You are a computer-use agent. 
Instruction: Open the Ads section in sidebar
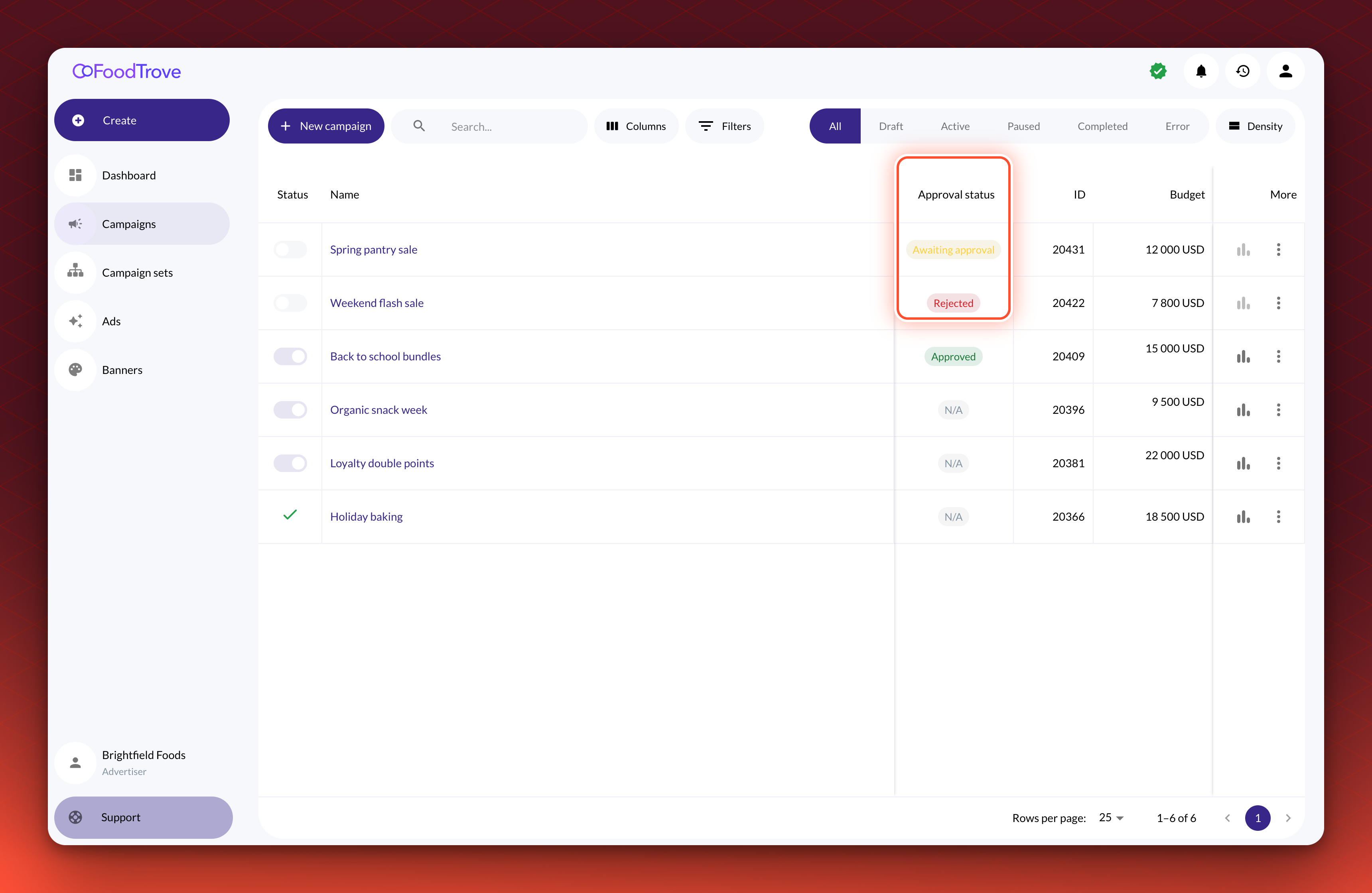(x=142, y=321)
